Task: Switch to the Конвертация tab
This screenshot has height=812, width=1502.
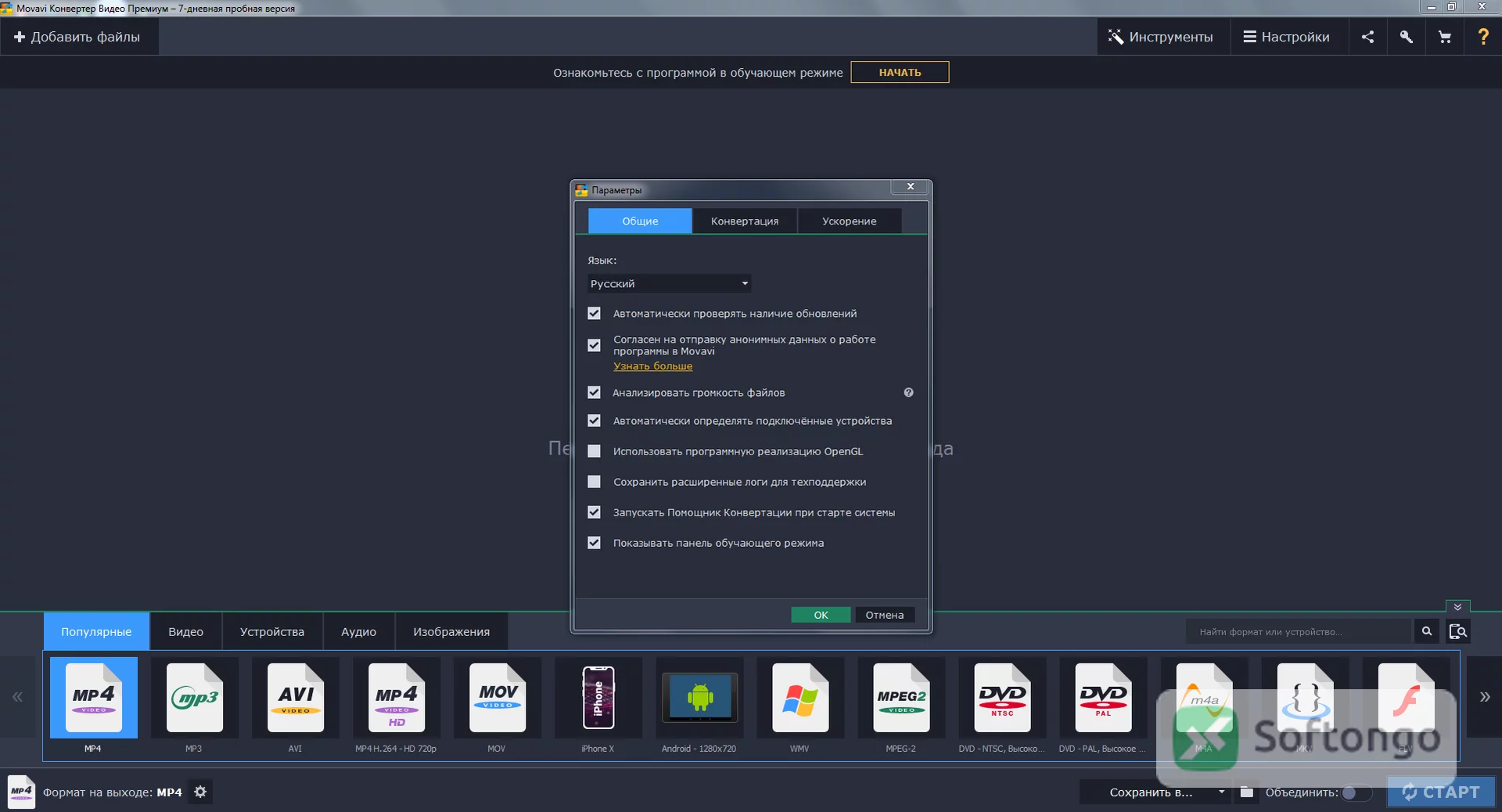Action: click(x=745, y=221)
